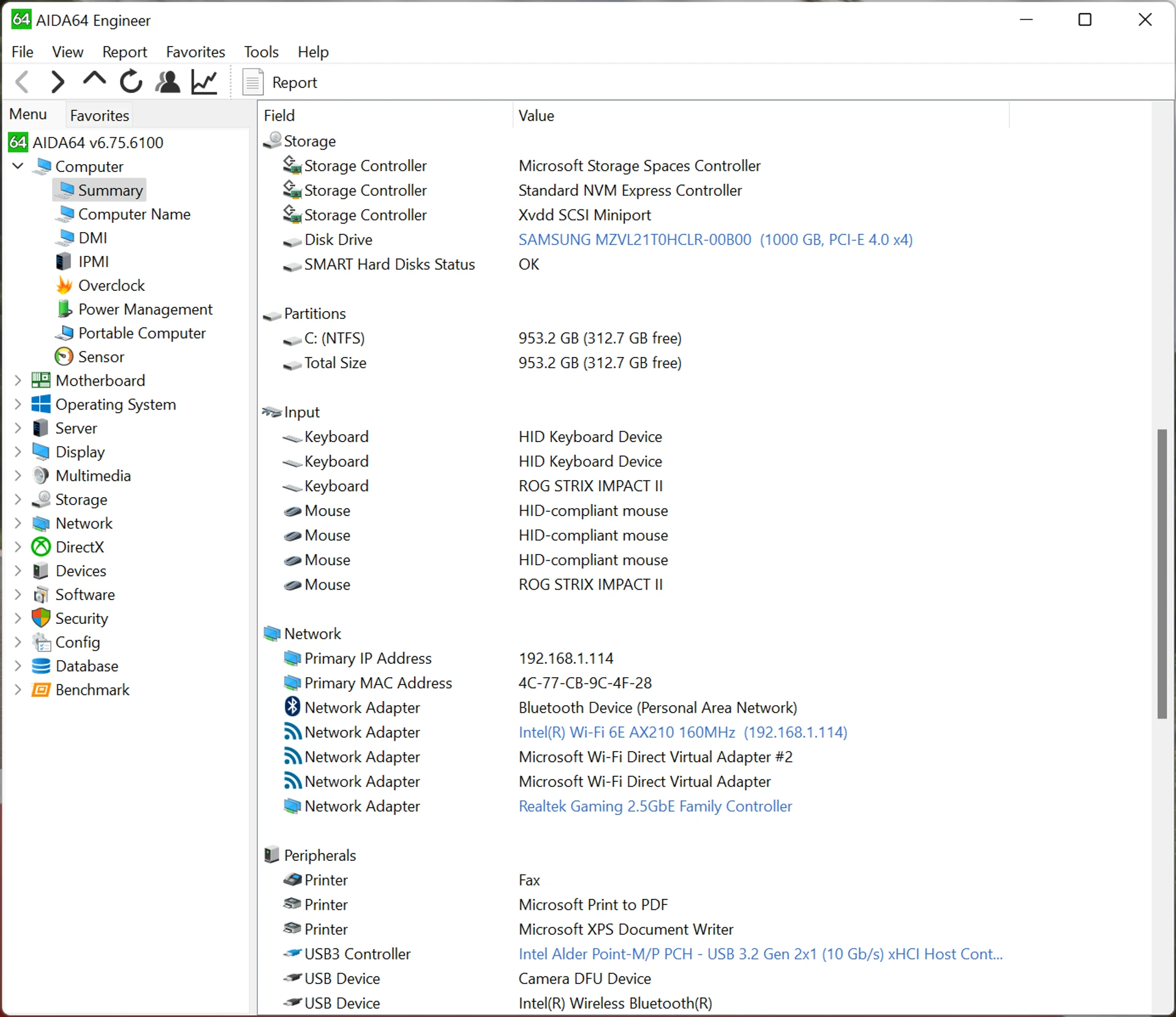Viewport: 1176px width, 1017px height.
Task: Click the Storage section header icon
Action: click(273, 140)
